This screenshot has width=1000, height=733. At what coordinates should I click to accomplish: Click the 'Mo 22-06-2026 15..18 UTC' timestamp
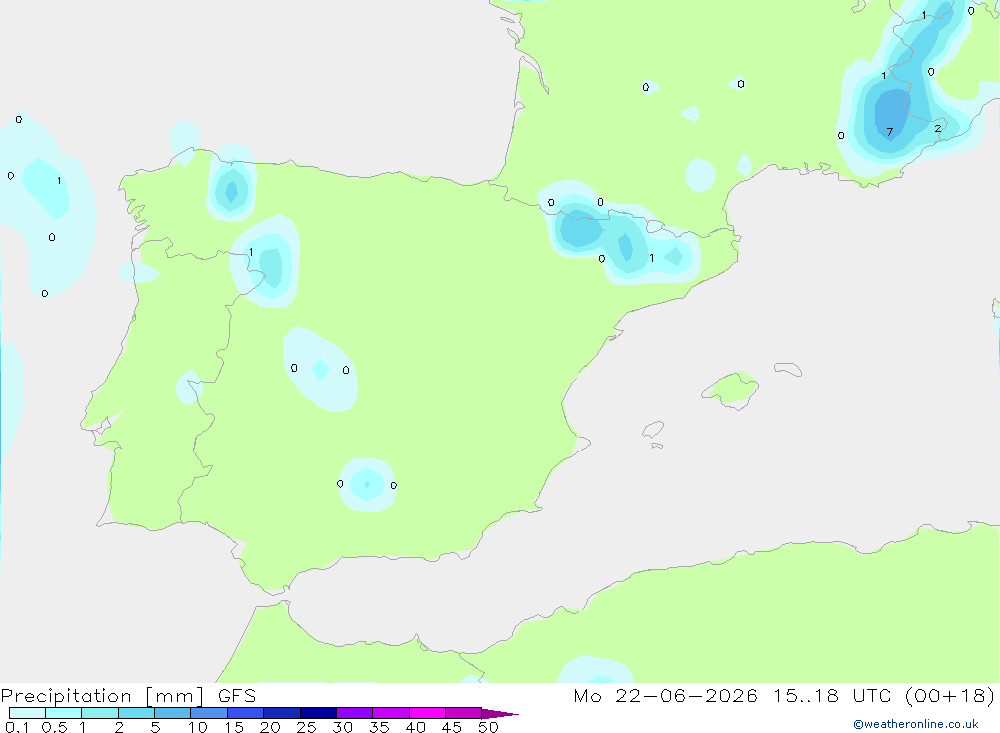(732, 696)
